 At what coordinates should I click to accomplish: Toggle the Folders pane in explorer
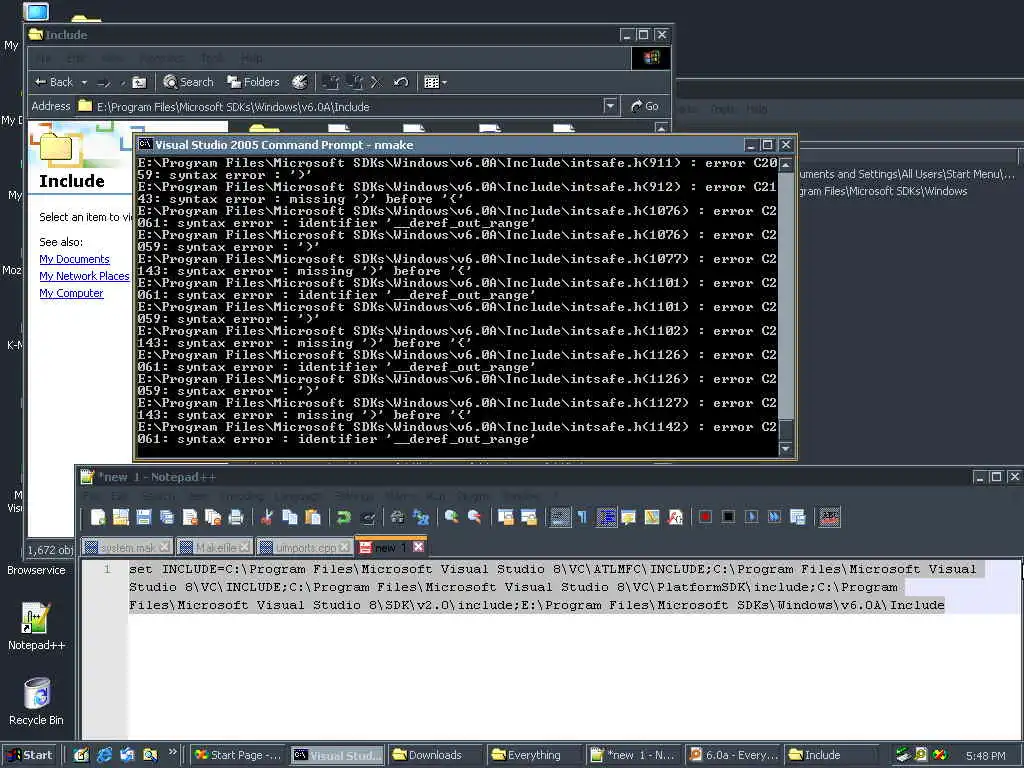[x=253, y=82]
